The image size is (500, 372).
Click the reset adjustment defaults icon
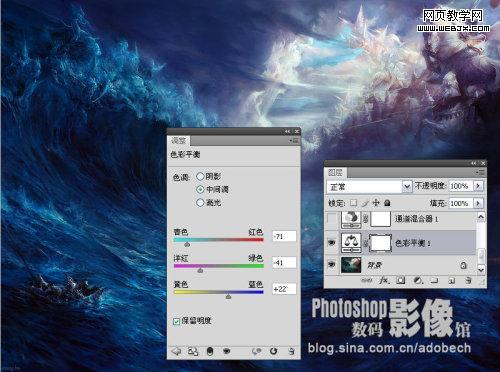point(273,351)
